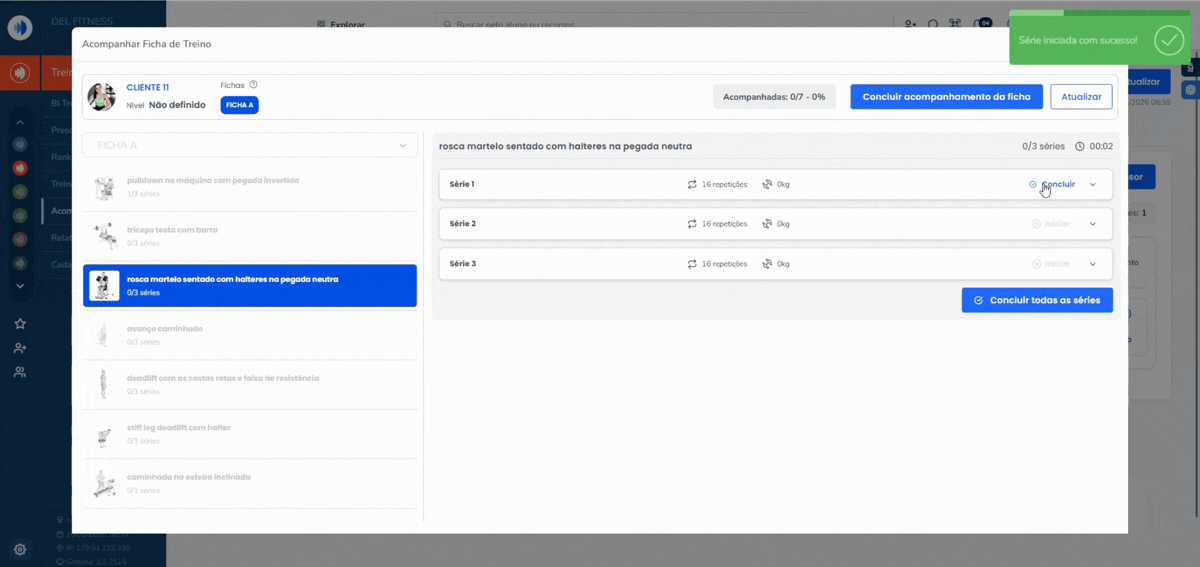
Task: Expand Série 3 details chevron
Action: [1093, 264]
